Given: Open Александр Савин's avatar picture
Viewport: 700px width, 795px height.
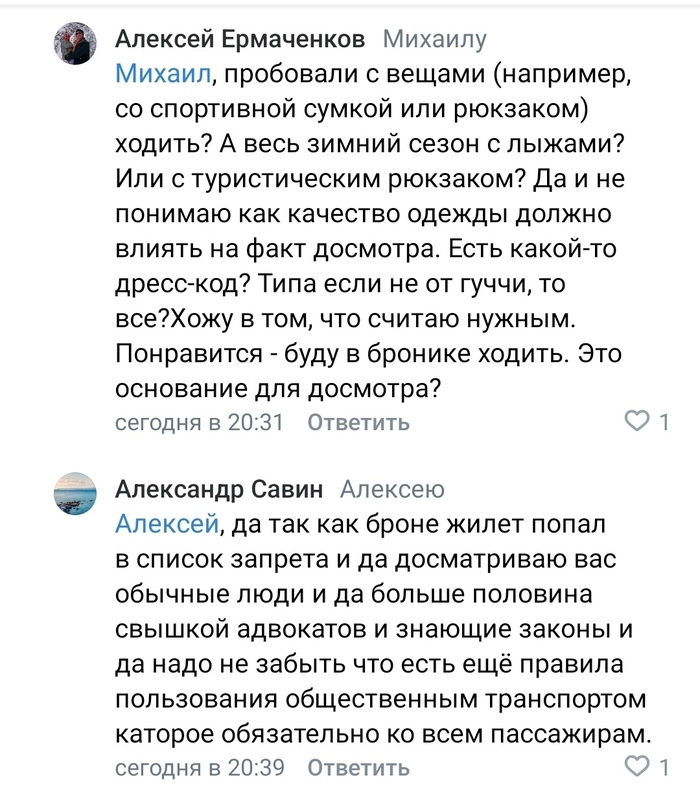Looking at the screenshot, I should click(x=74, y=496).
